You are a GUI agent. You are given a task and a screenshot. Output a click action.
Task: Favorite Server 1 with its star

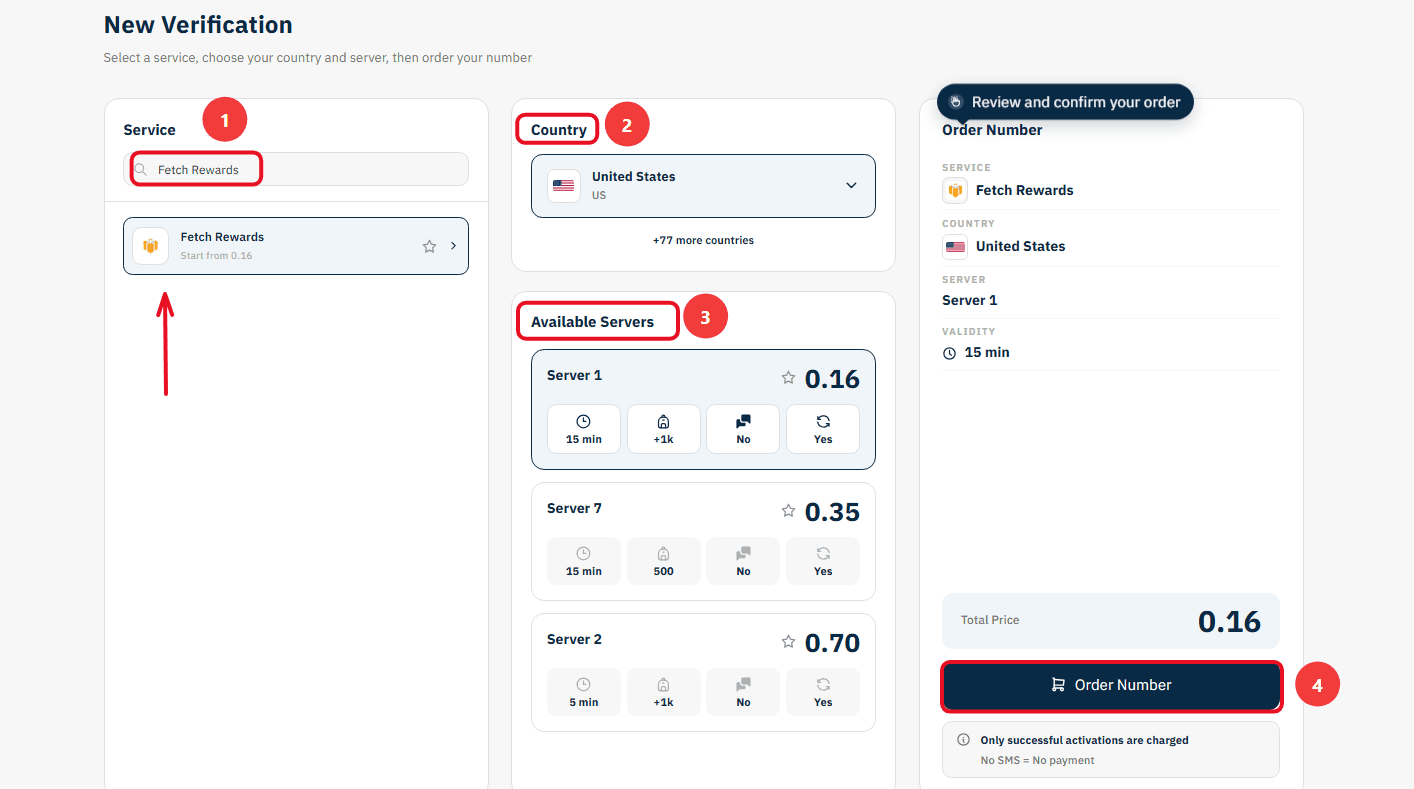point(788,378)
